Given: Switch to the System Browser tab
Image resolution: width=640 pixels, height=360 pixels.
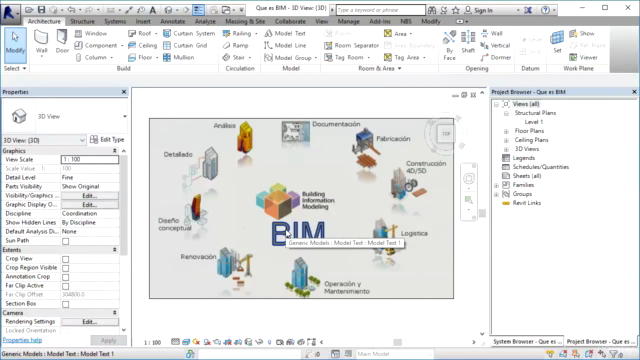Looking at the screenshot, I should pyautogui.click(x=527, y=342).
